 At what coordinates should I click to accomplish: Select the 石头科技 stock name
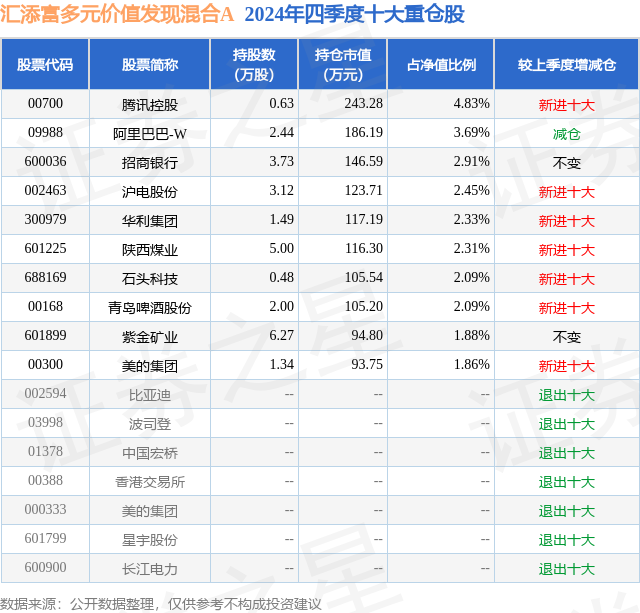coord(150,279)
